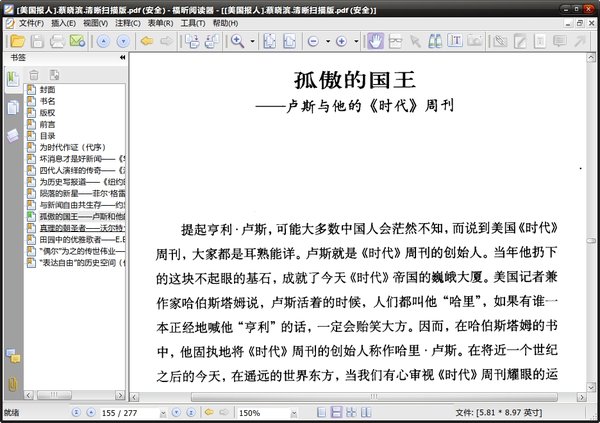
Task: Switch to continuous facing layout in status bar
Action: pyautogui.click(x=351, y=412)
